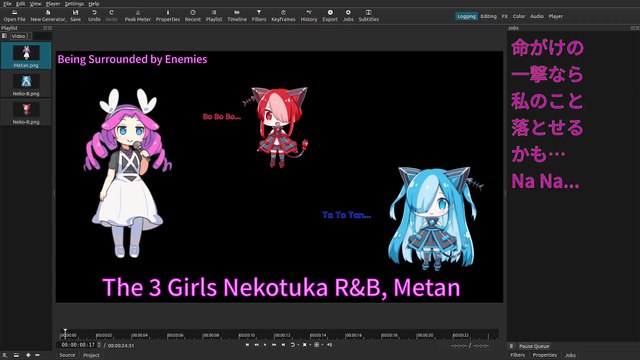This screenshot has height=360, width=640.
Task: Click the Video filter chip in Playlist
Action: tap(18, 36)
